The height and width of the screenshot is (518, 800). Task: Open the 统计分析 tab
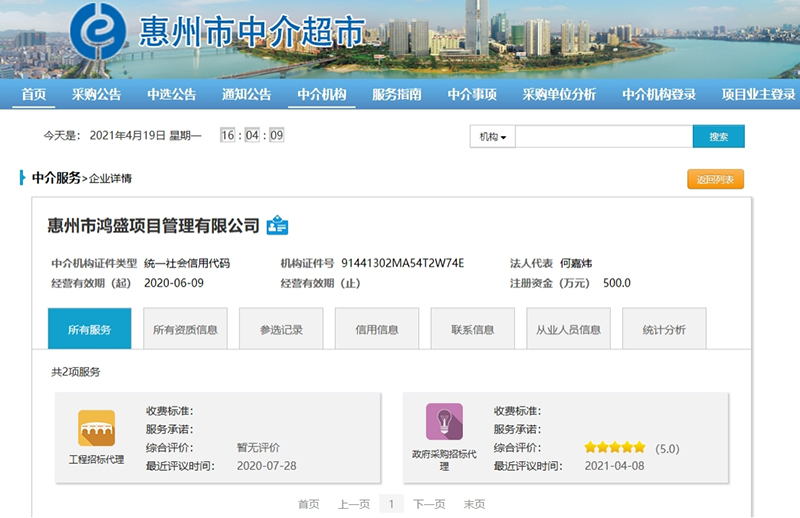coord(664,329)
